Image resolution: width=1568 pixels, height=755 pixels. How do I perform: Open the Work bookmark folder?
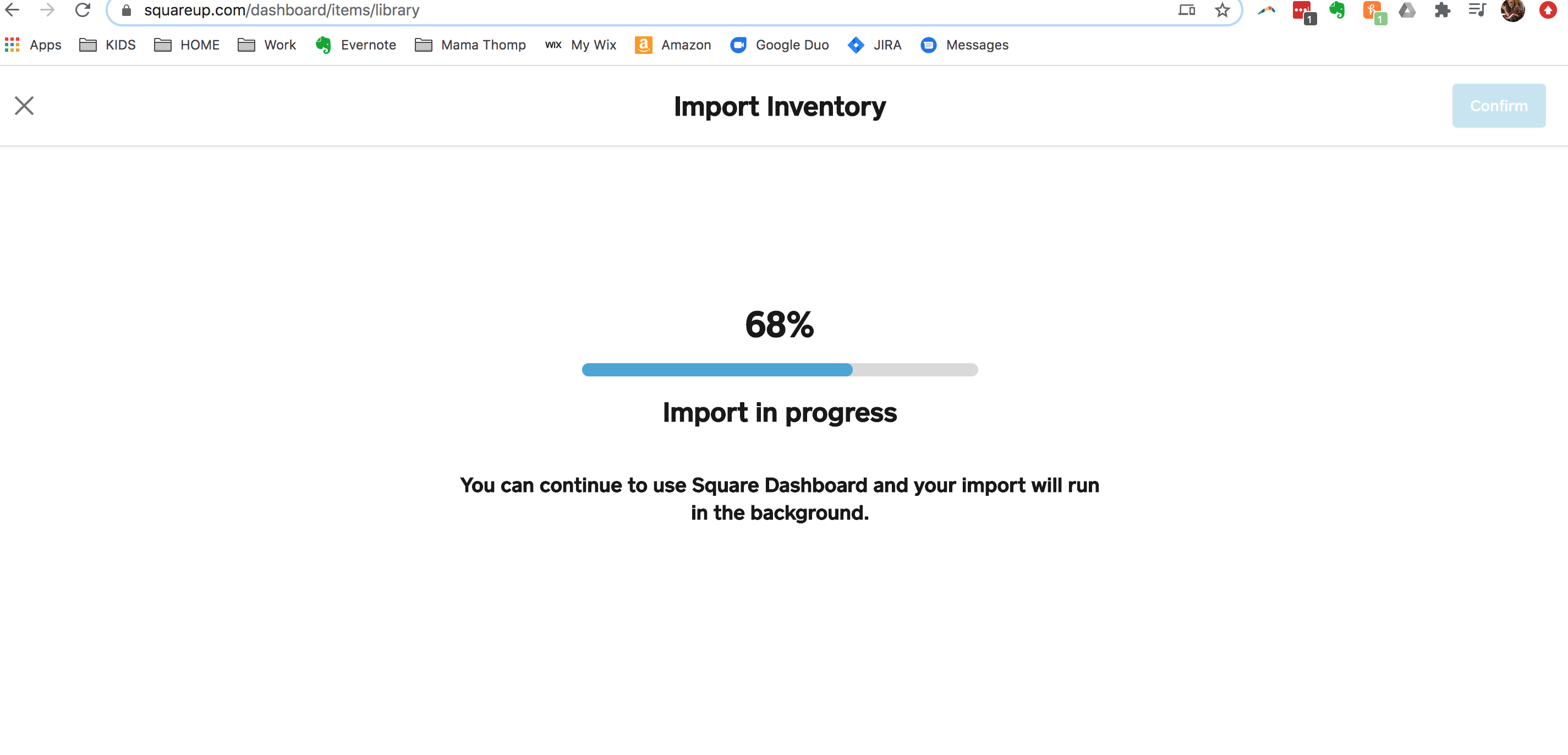[x=267, y=45]
